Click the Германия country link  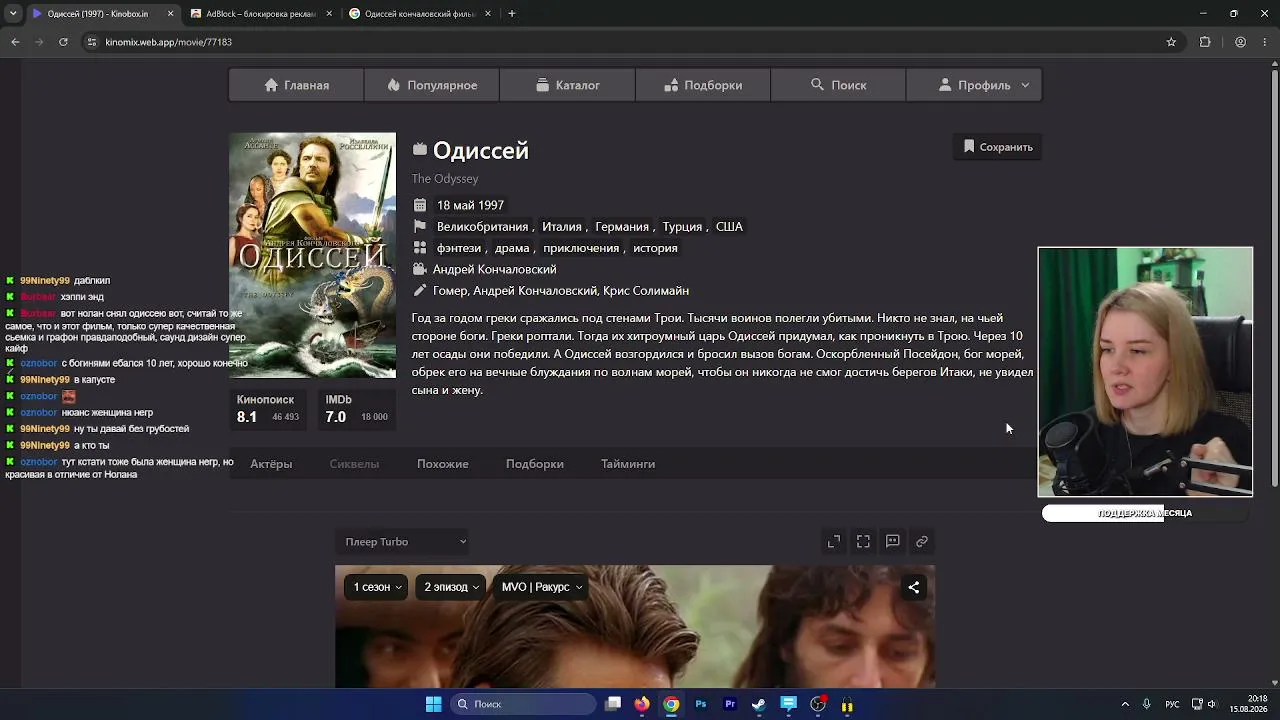[622, 227]
